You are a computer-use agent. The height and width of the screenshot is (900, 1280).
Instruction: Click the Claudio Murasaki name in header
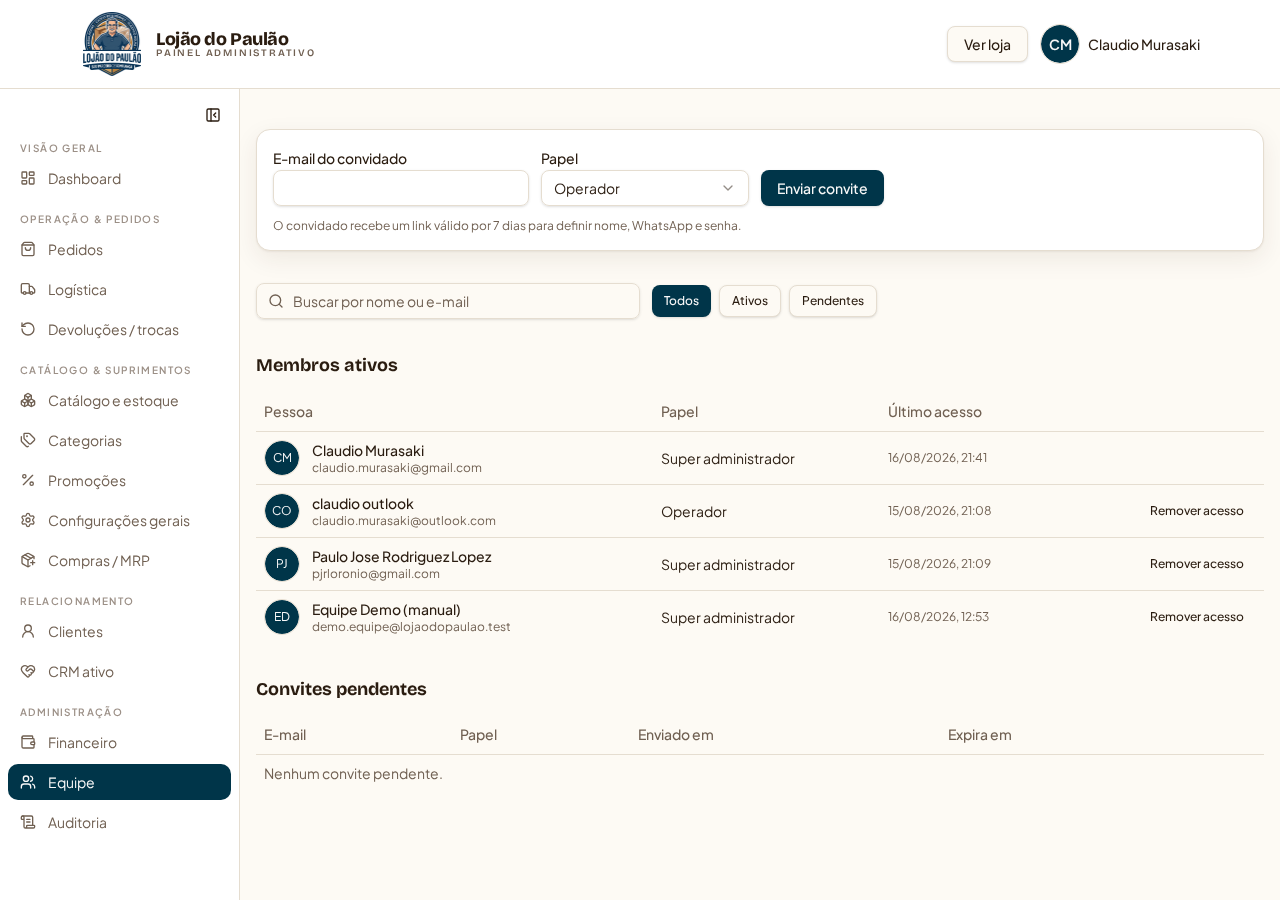pos(1144,44)
